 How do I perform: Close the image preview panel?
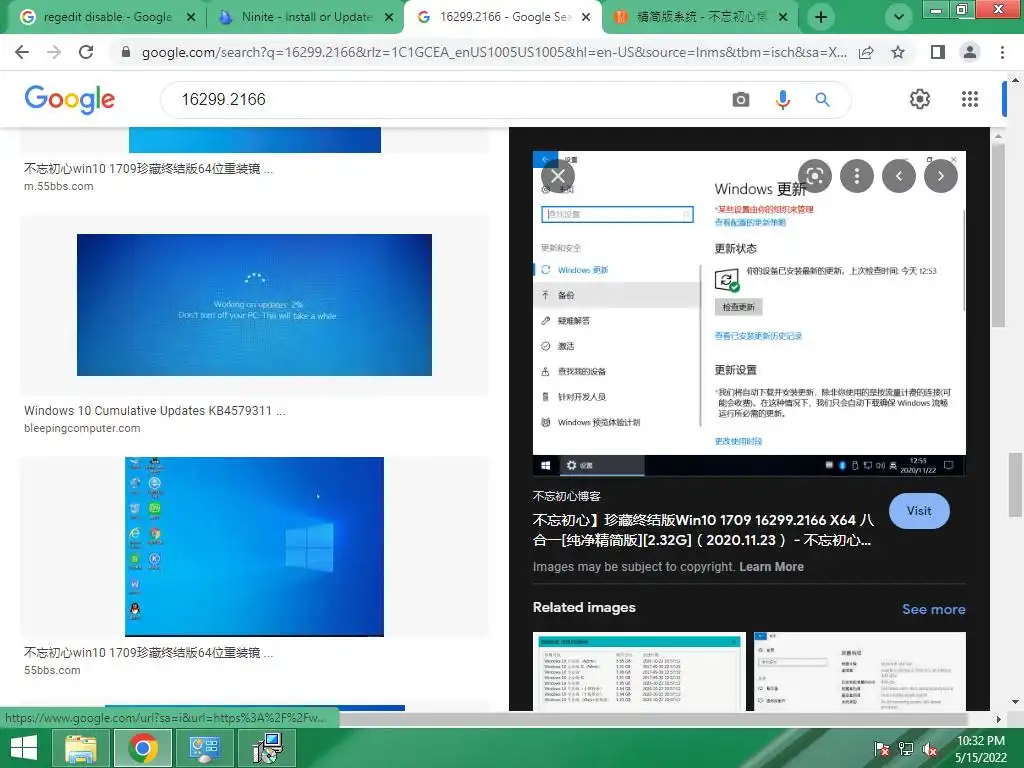point(558,176)
